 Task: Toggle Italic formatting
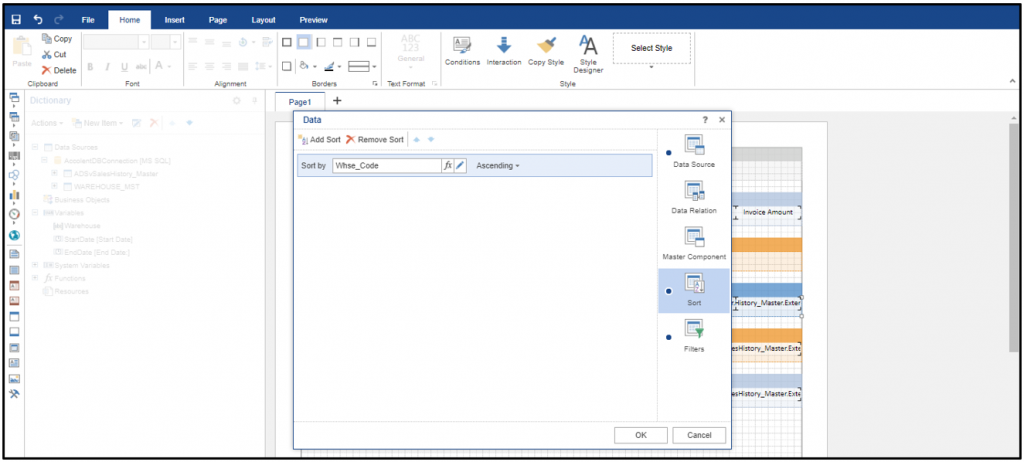click(x=107, y=66)
